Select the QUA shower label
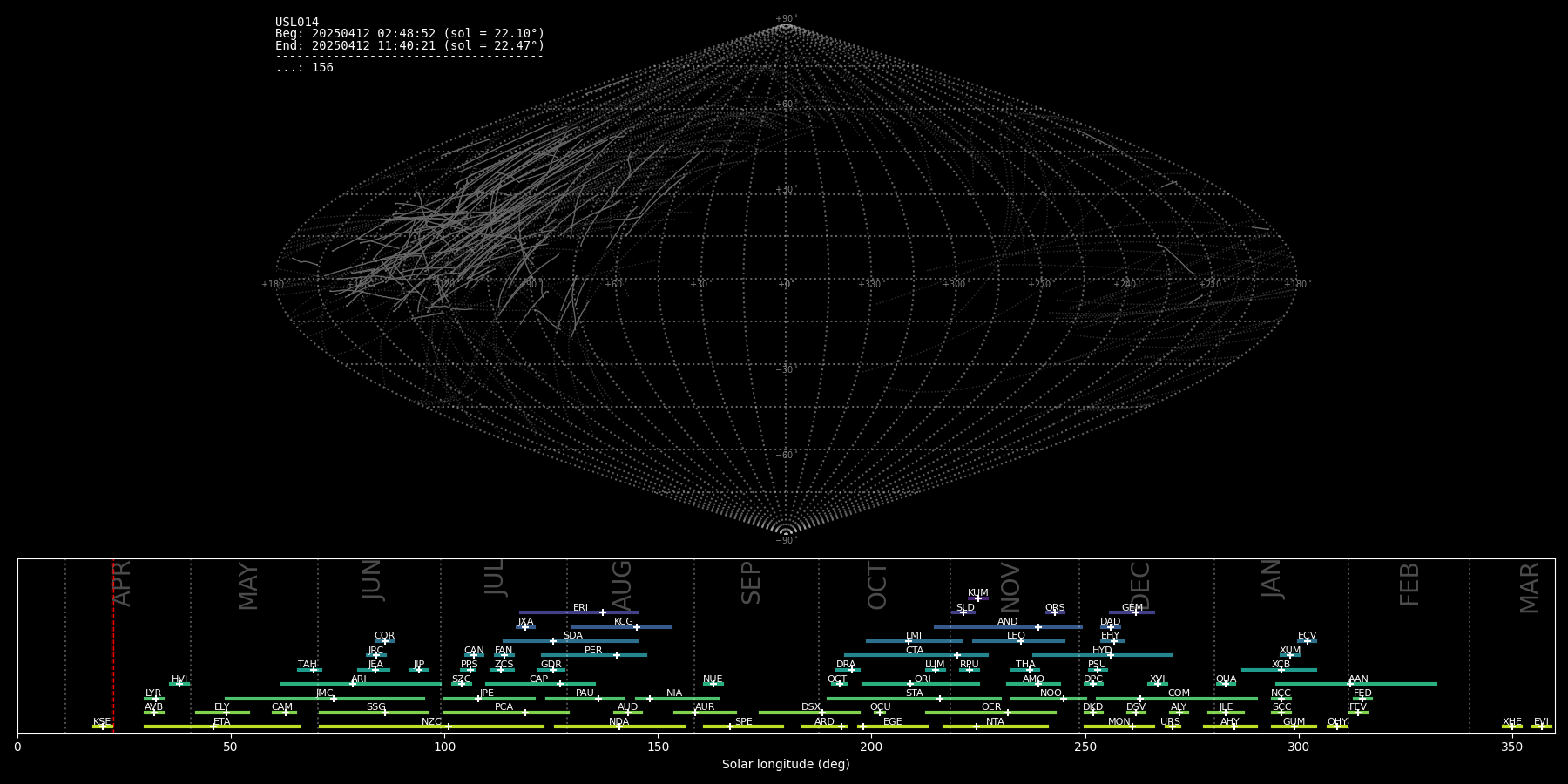 tap(1226, 679)
